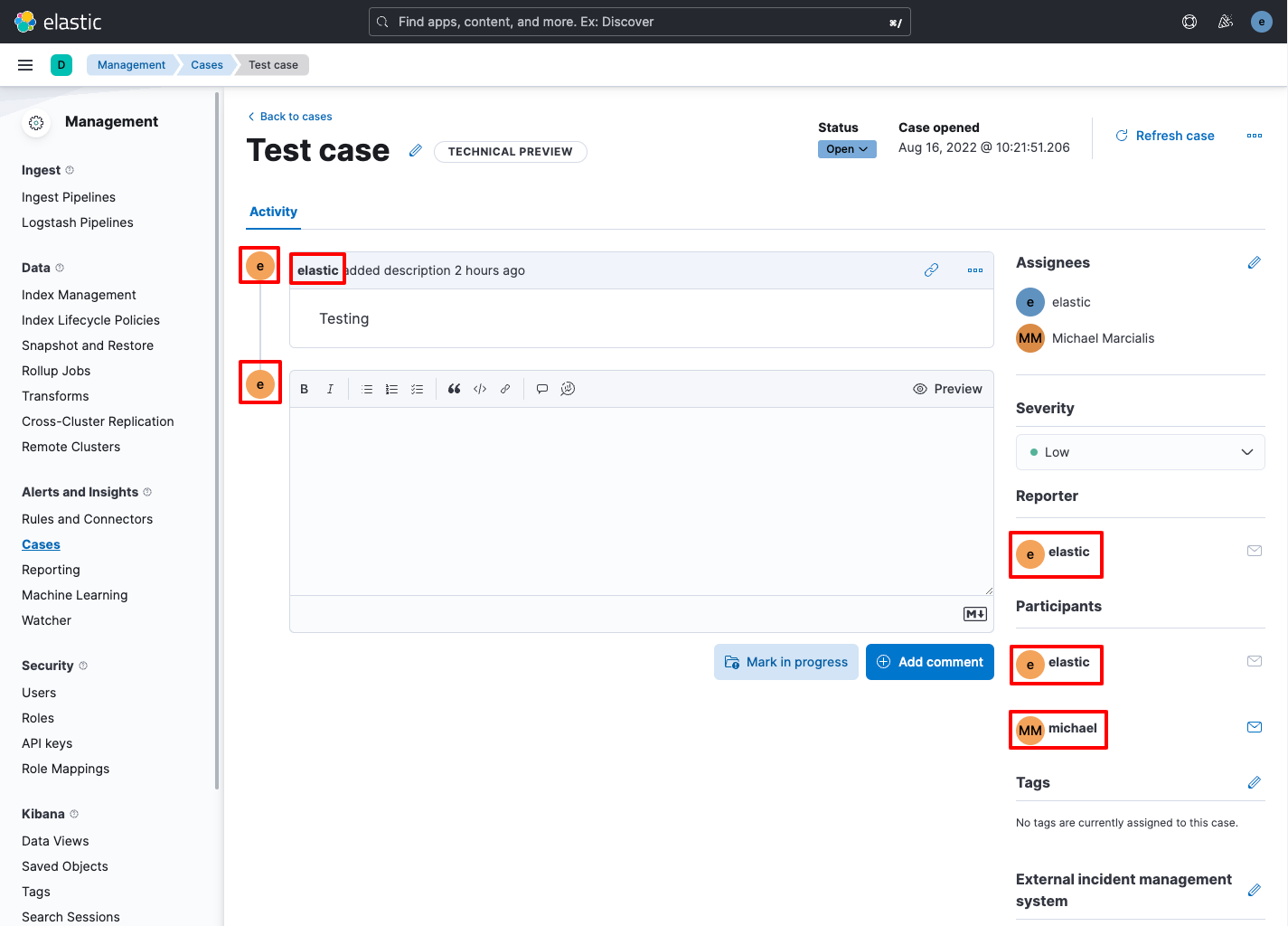Click Mark in progress button
This screenshot has height=926, width=1288.
coord(786,662)
